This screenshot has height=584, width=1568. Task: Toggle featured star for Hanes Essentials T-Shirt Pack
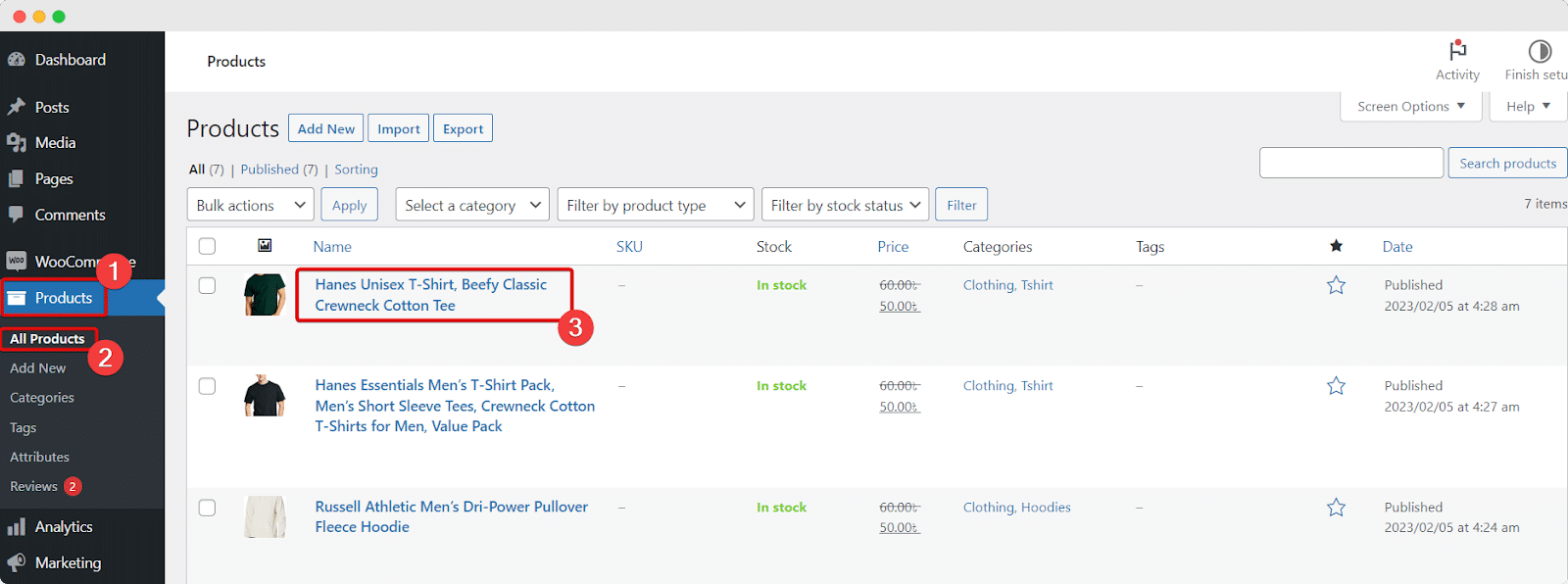tap(1336, 386)
